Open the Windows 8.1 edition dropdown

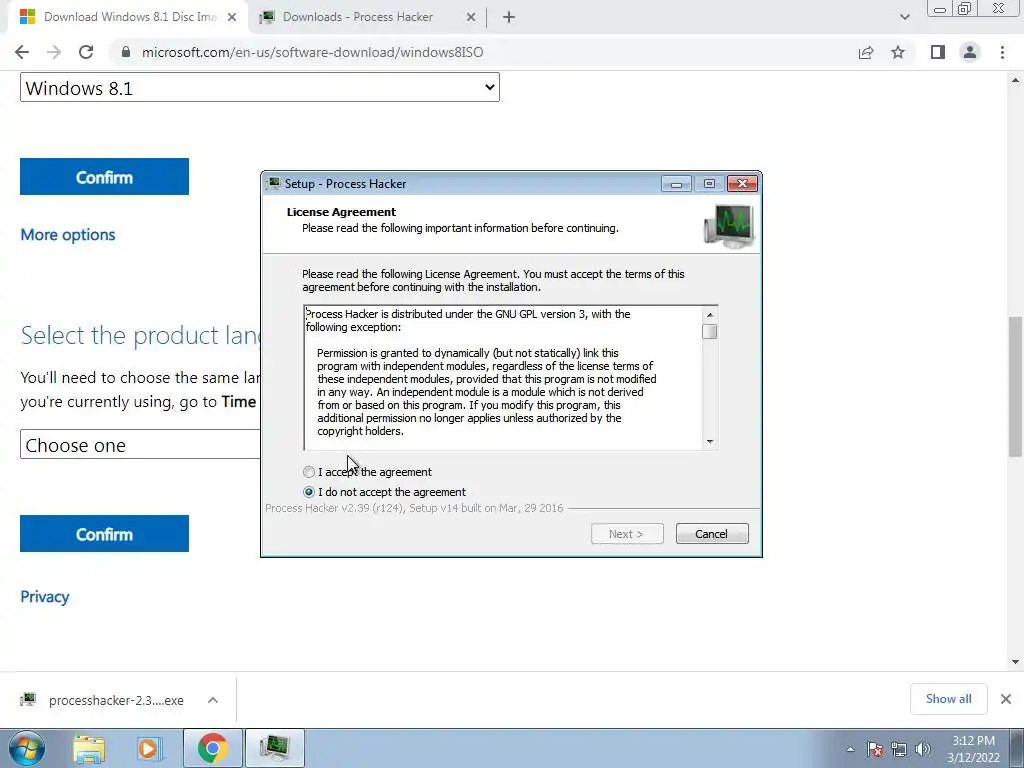point(260,88)
